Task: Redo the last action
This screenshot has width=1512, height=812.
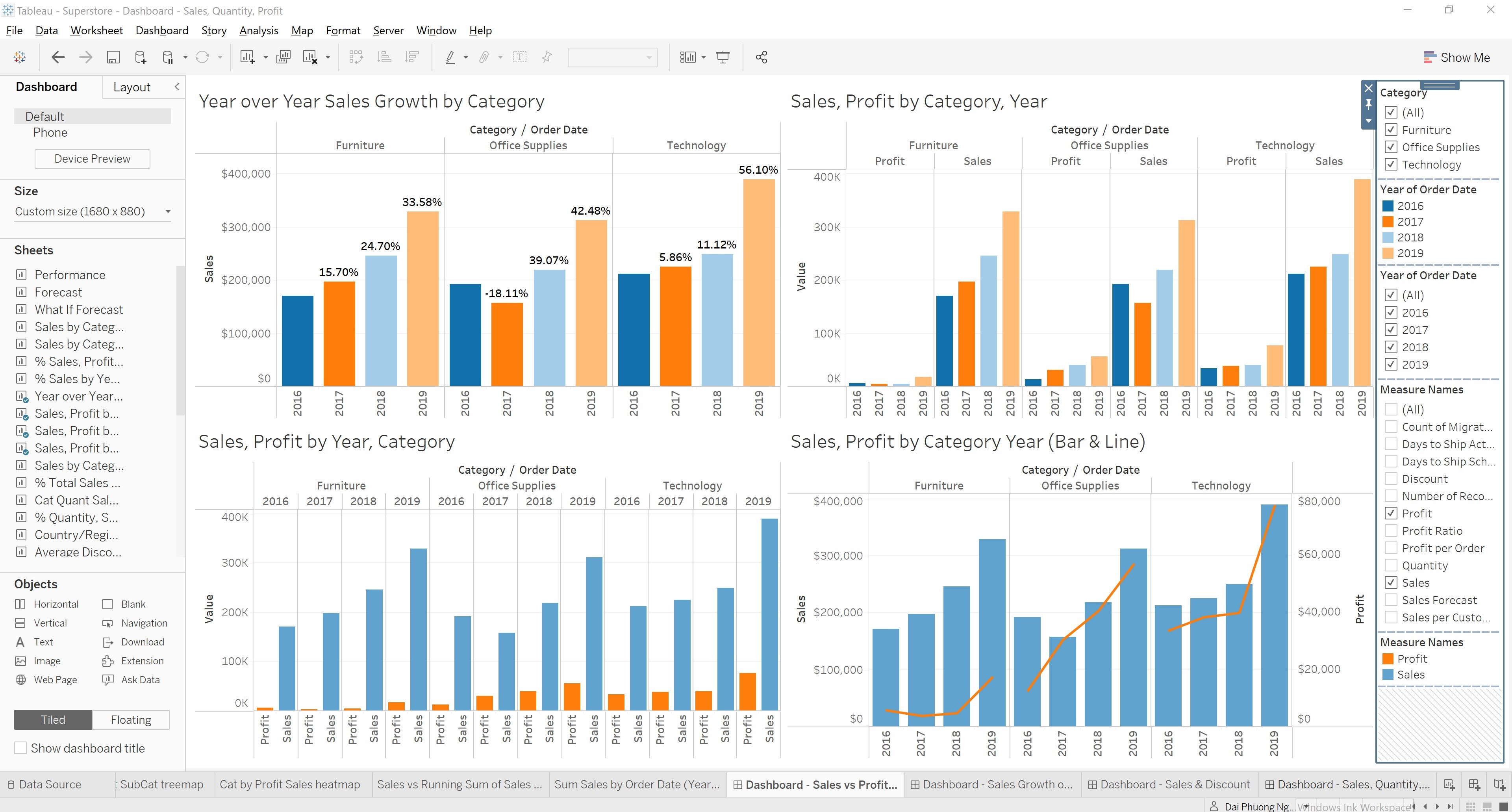Action: click(85, 56)
